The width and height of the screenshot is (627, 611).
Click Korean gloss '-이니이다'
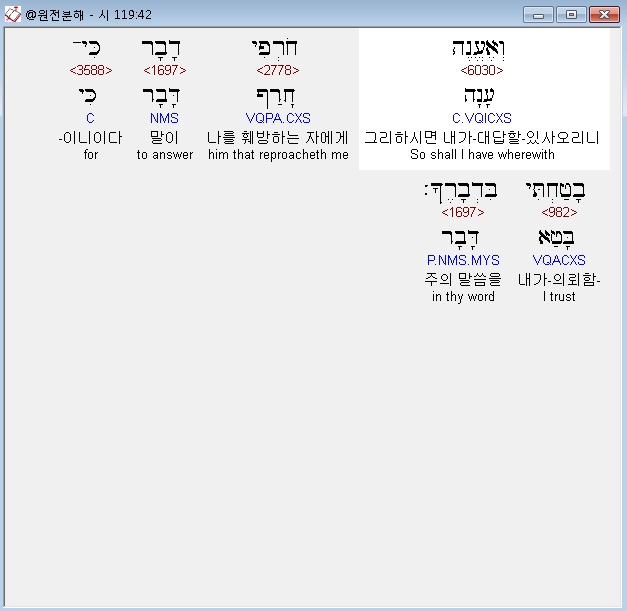tap(90, 138)
